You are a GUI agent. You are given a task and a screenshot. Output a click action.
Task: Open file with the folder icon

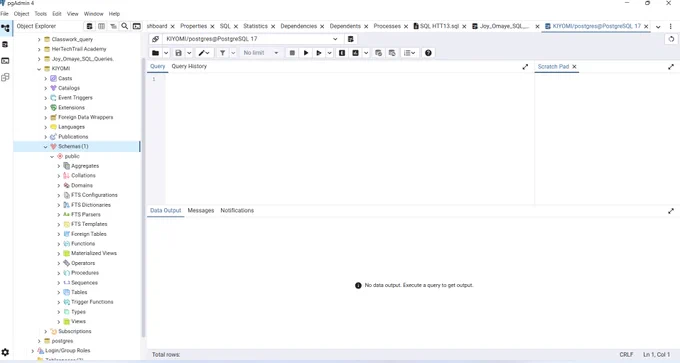(x=155, y=53)
